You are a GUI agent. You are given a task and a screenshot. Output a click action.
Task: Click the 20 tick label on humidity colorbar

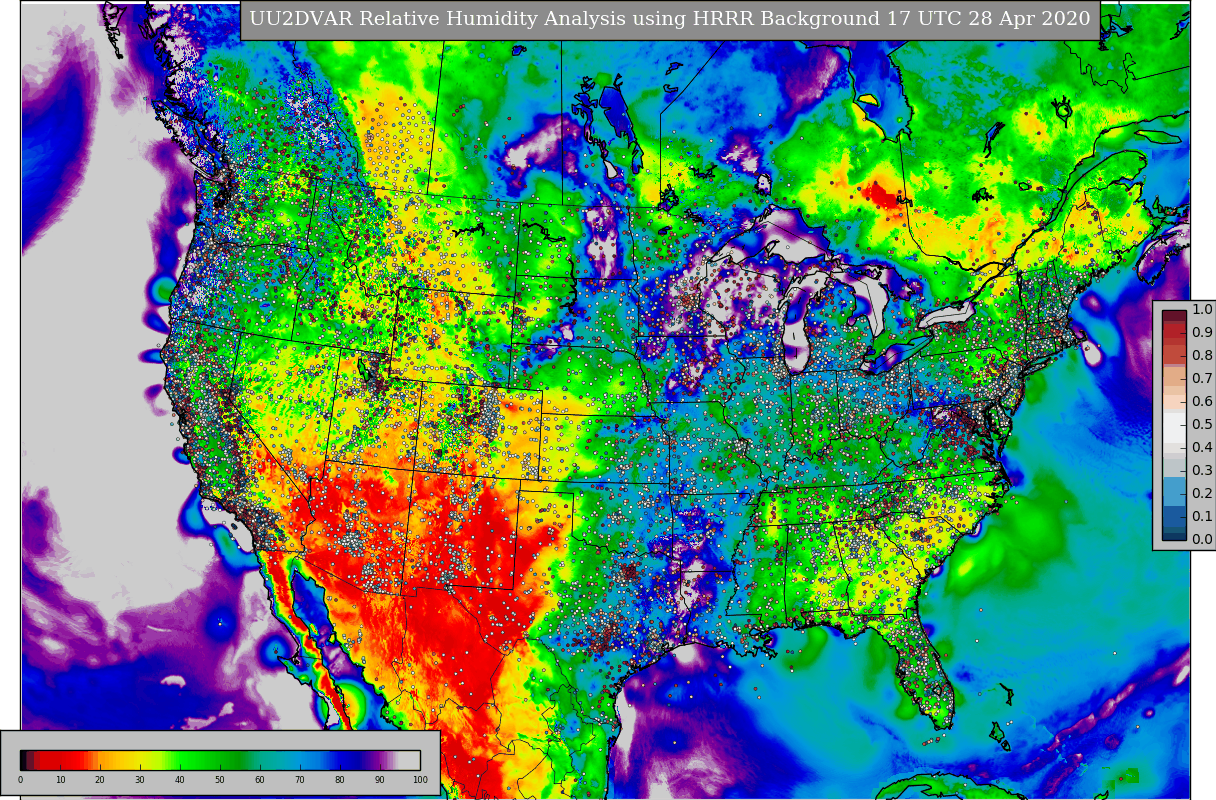tap(100, 780)
